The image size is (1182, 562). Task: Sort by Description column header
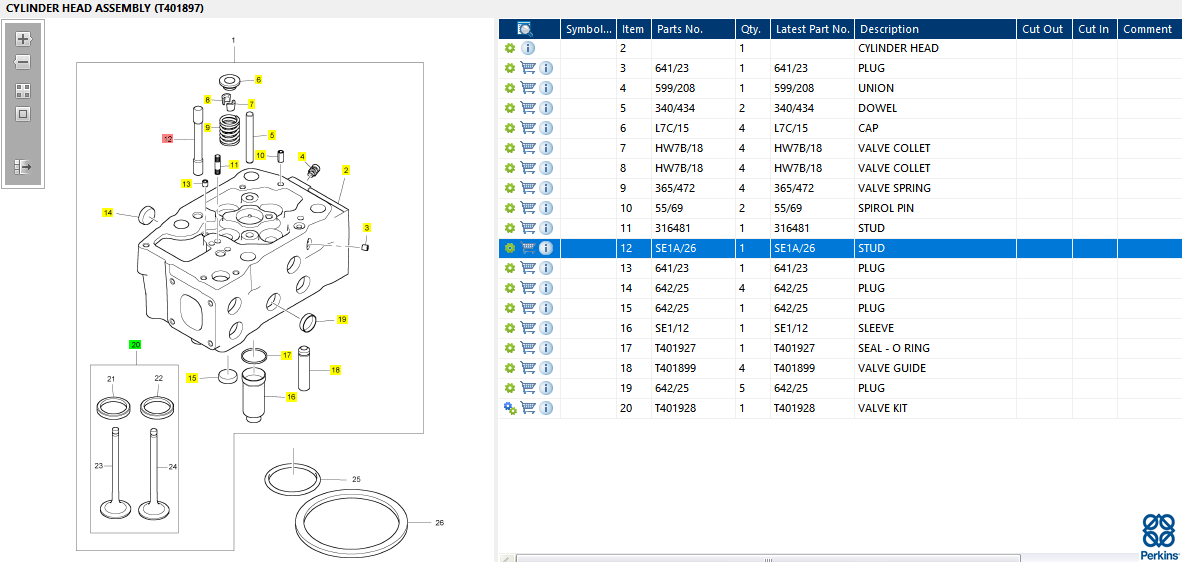tap(935, 29)
